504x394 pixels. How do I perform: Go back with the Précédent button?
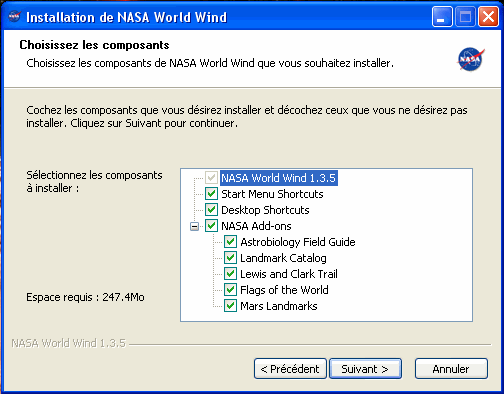(x=290, y=369)
